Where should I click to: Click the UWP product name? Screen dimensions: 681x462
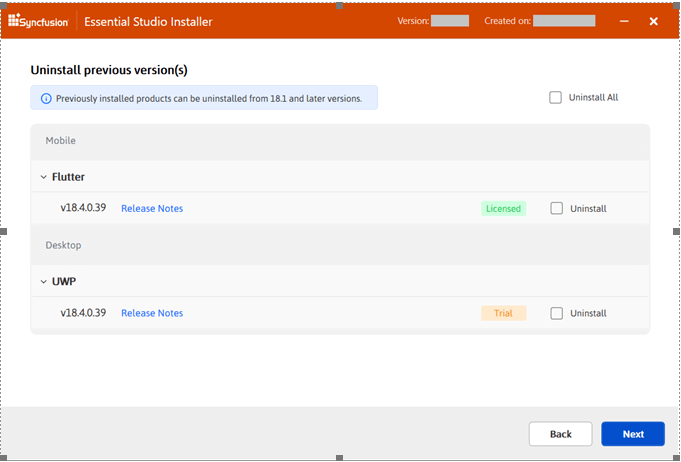point(64,281)
